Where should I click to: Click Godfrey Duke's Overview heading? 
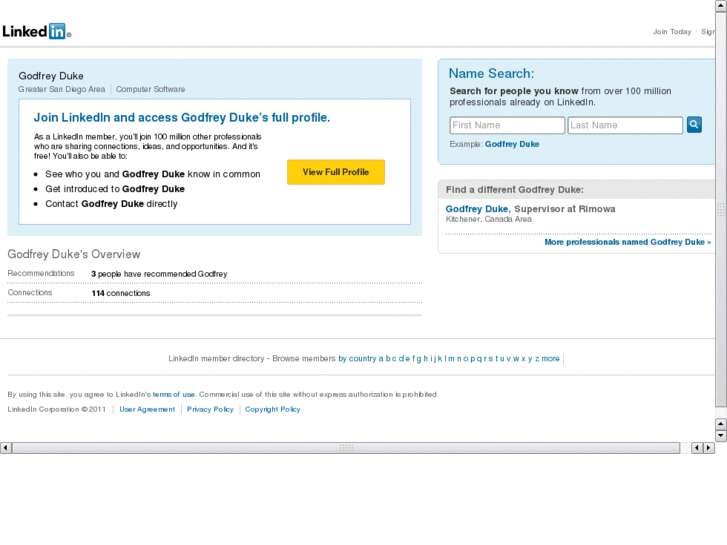pyautogui.click(x=74, y=254)
